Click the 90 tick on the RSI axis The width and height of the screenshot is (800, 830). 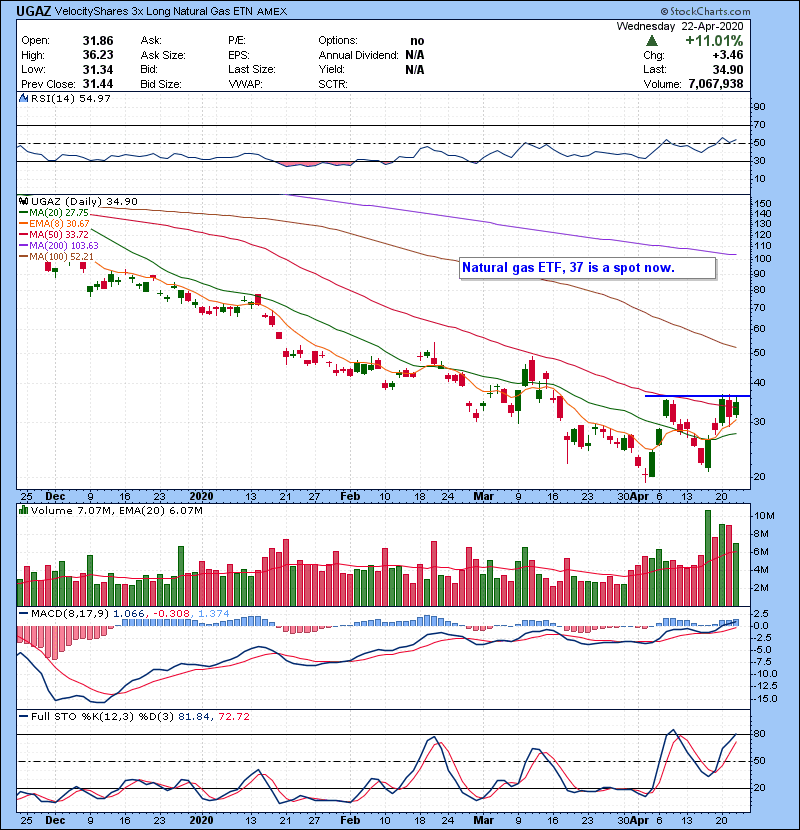coord(760,107)
